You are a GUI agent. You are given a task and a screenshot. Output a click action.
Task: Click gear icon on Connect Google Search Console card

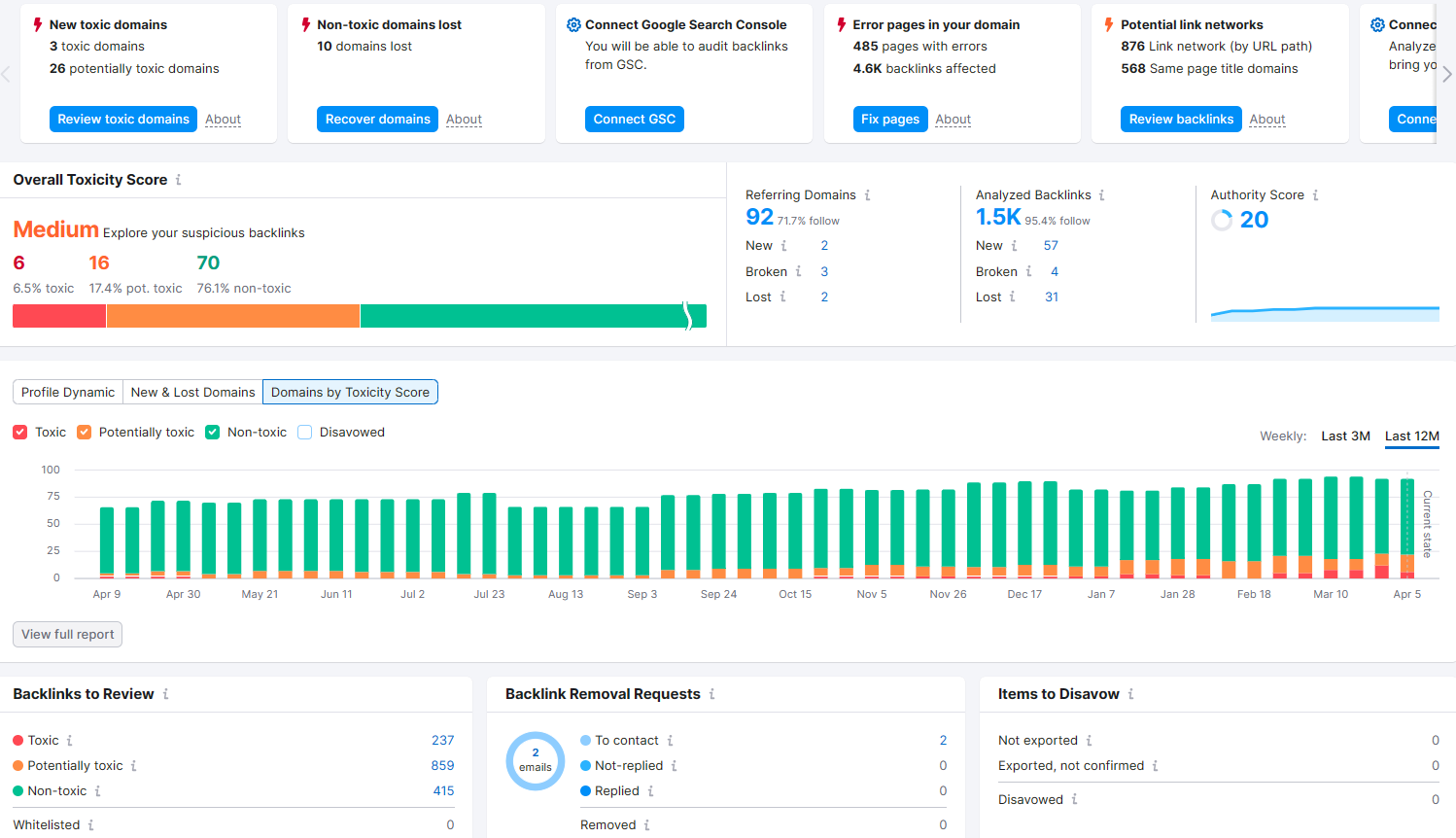pos(573,25)
